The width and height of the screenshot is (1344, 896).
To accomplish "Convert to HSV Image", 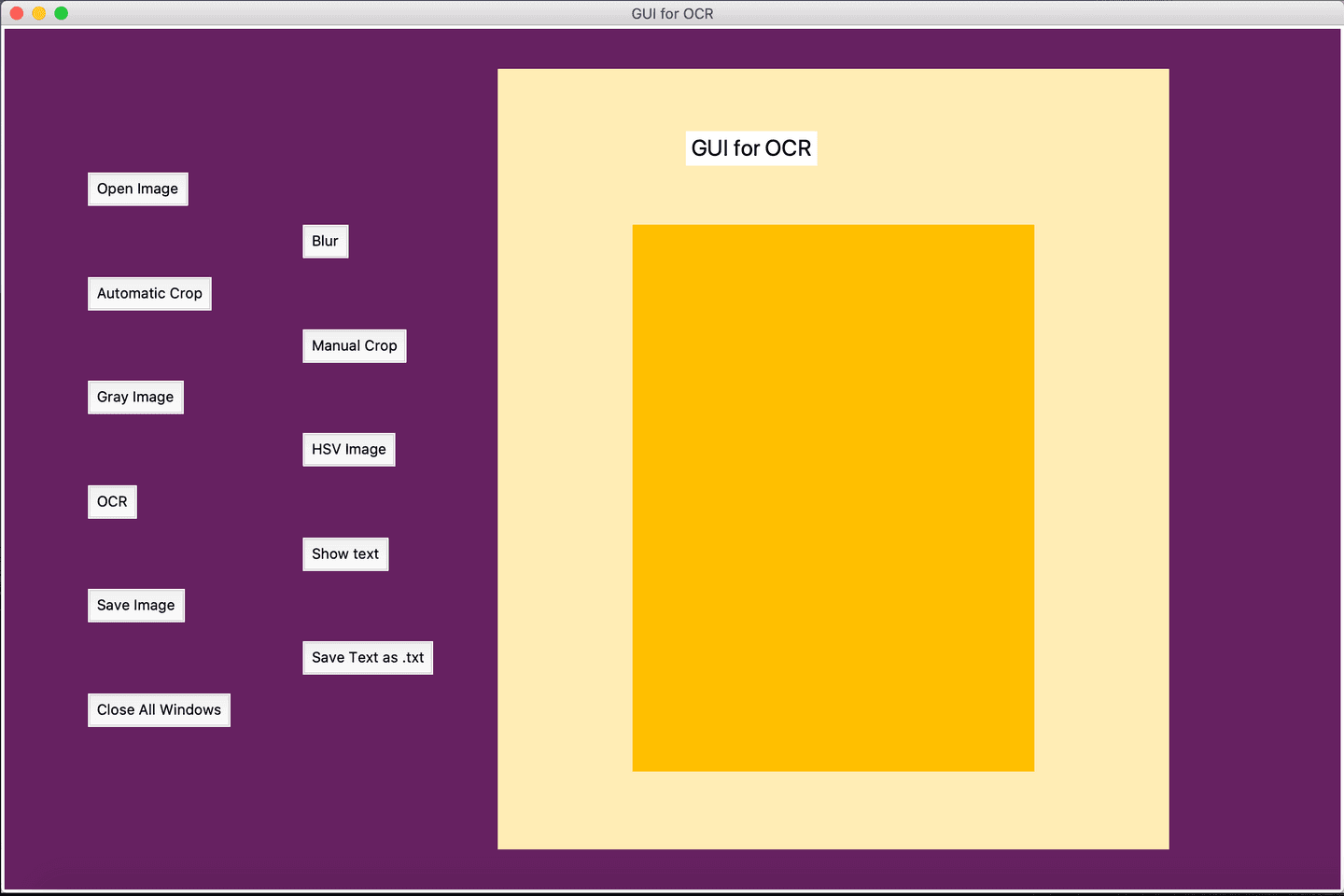I will pos(348,449).
